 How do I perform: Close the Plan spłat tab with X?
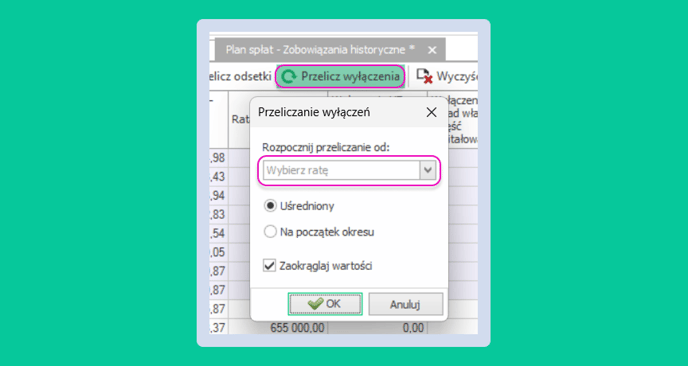click(x=432, y=50)
